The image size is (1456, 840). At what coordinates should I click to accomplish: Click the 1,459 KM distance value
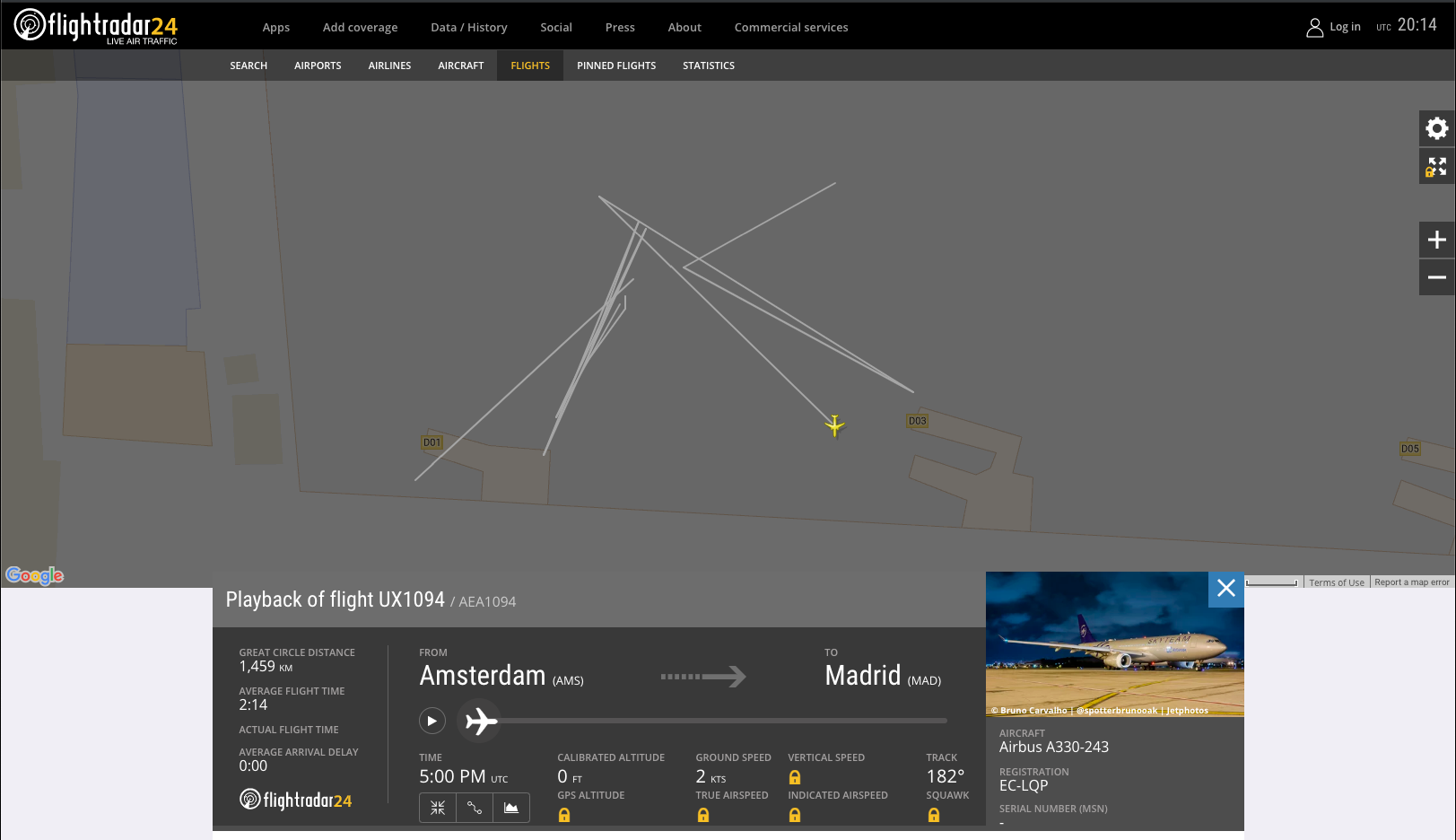[266, 667]
